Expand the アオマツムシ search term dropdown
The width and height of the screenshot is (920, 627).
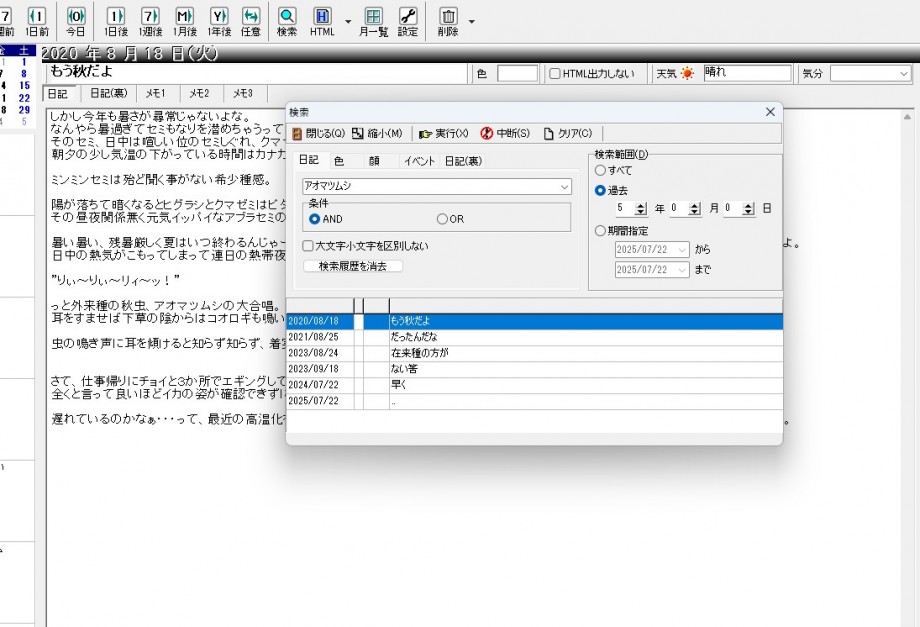click(x=564, y=187)
